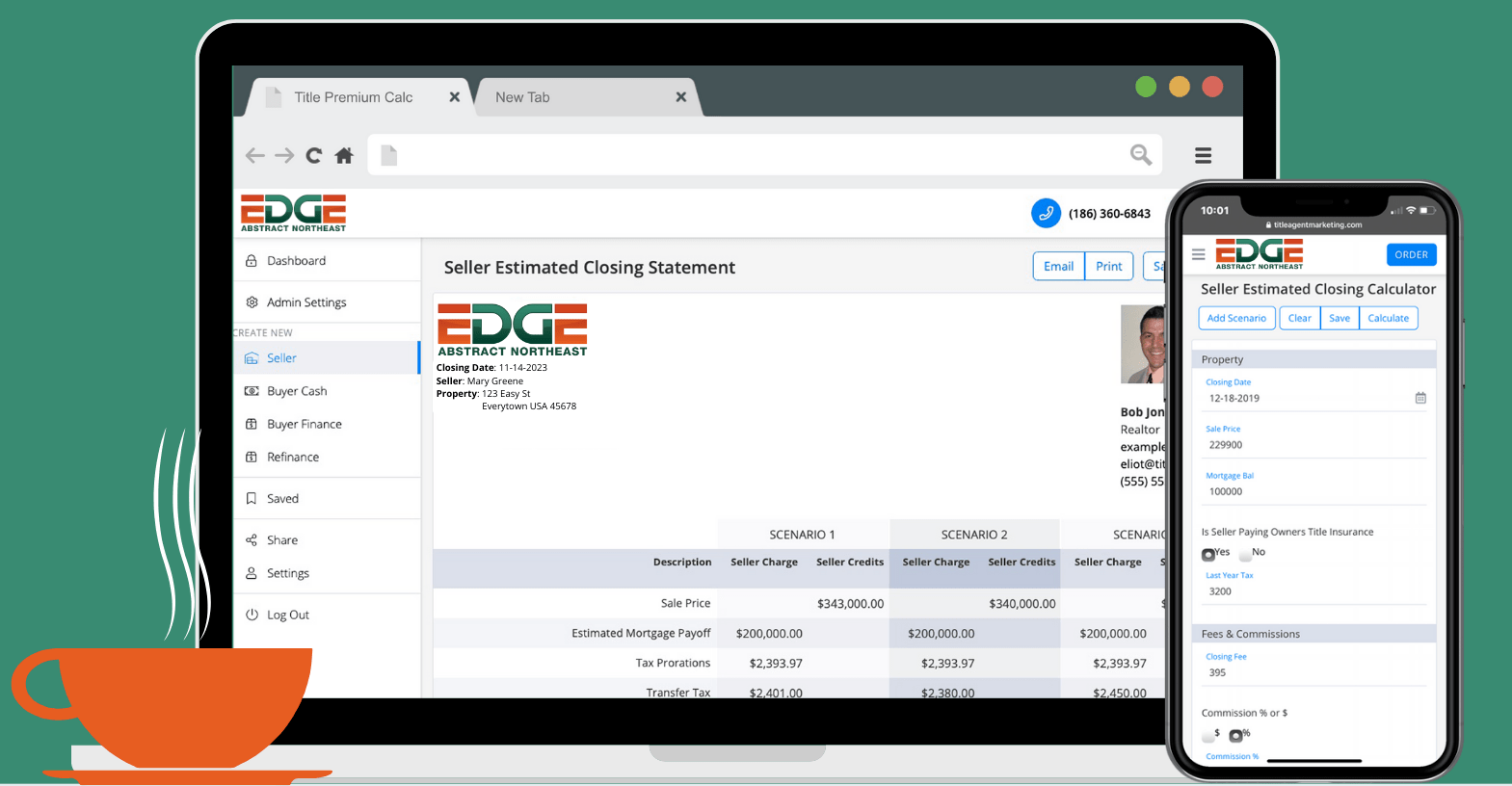This screenshot has width=1512, height=786.
Task: Click the agent photo thumbnail in statement
Action: point(1144,344)
